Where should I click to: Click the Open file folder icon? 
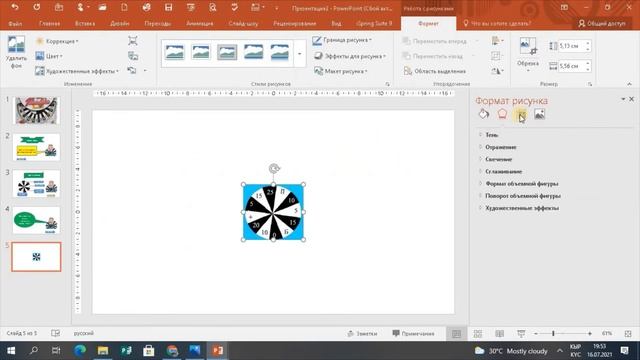click(102, 7)
